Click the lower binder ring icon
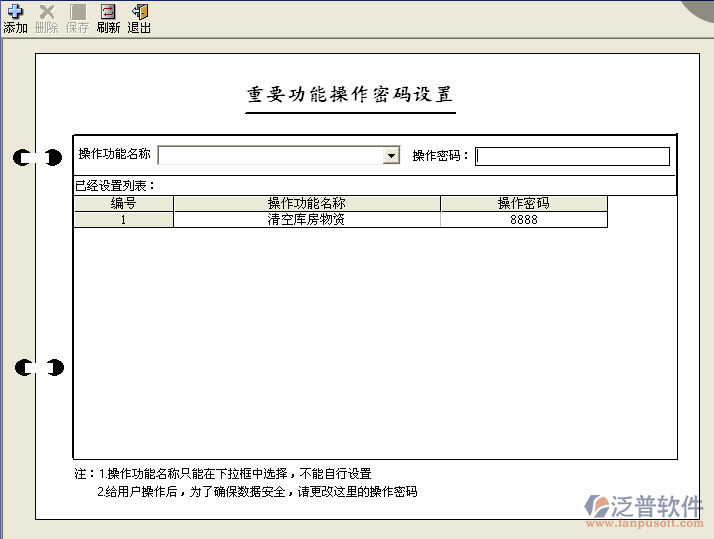This screenshot has width=714, height=539. (39, 368)
